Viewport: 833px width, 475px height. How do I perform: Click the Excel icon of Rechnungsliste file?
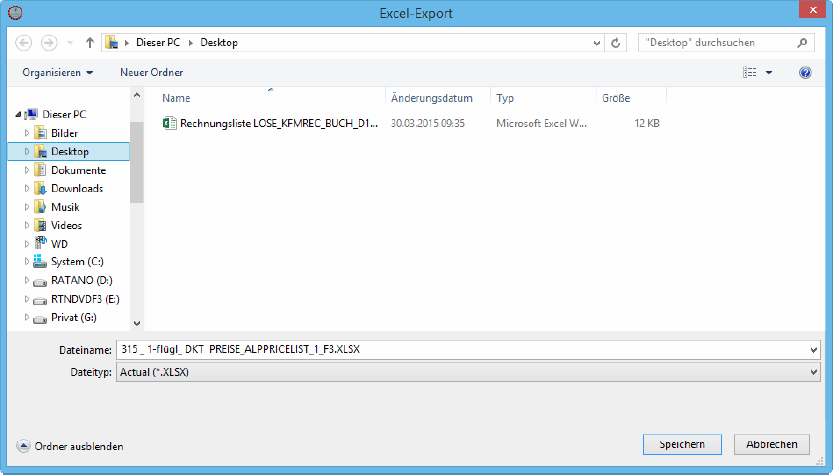[169, 123]
